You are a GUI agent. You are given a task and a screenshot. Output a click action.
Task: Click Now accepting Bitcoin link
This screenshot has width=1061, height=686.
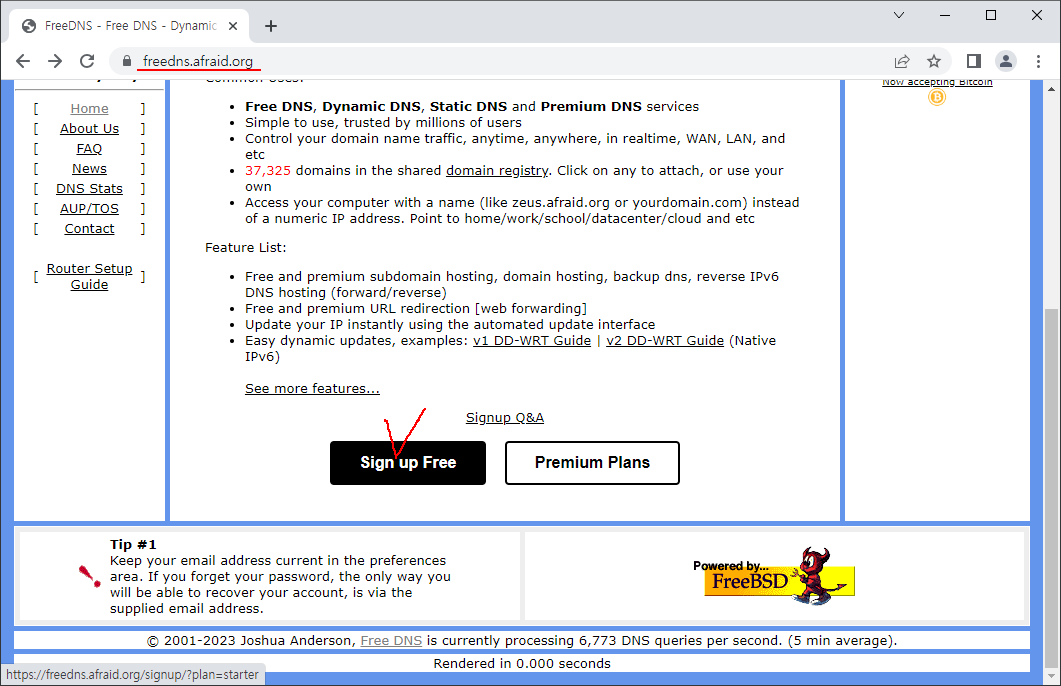[x=937, y=82]
